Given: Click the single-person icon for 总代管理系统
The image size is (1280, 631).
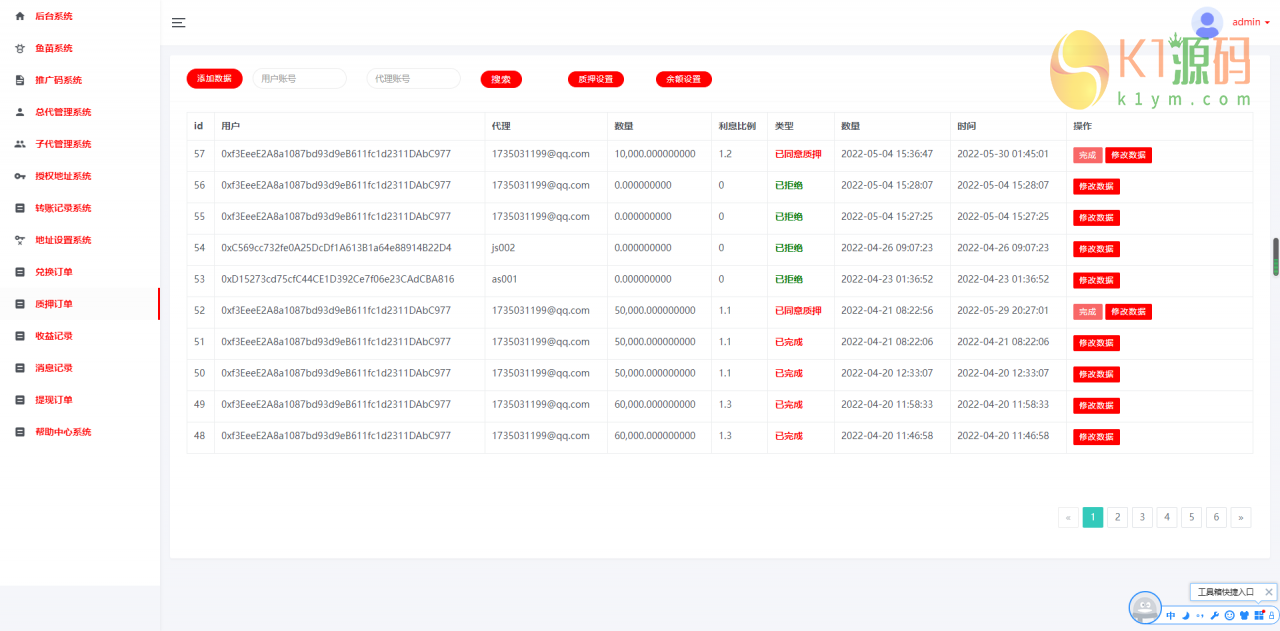Looking at the screenshot, I should [20, 112].
